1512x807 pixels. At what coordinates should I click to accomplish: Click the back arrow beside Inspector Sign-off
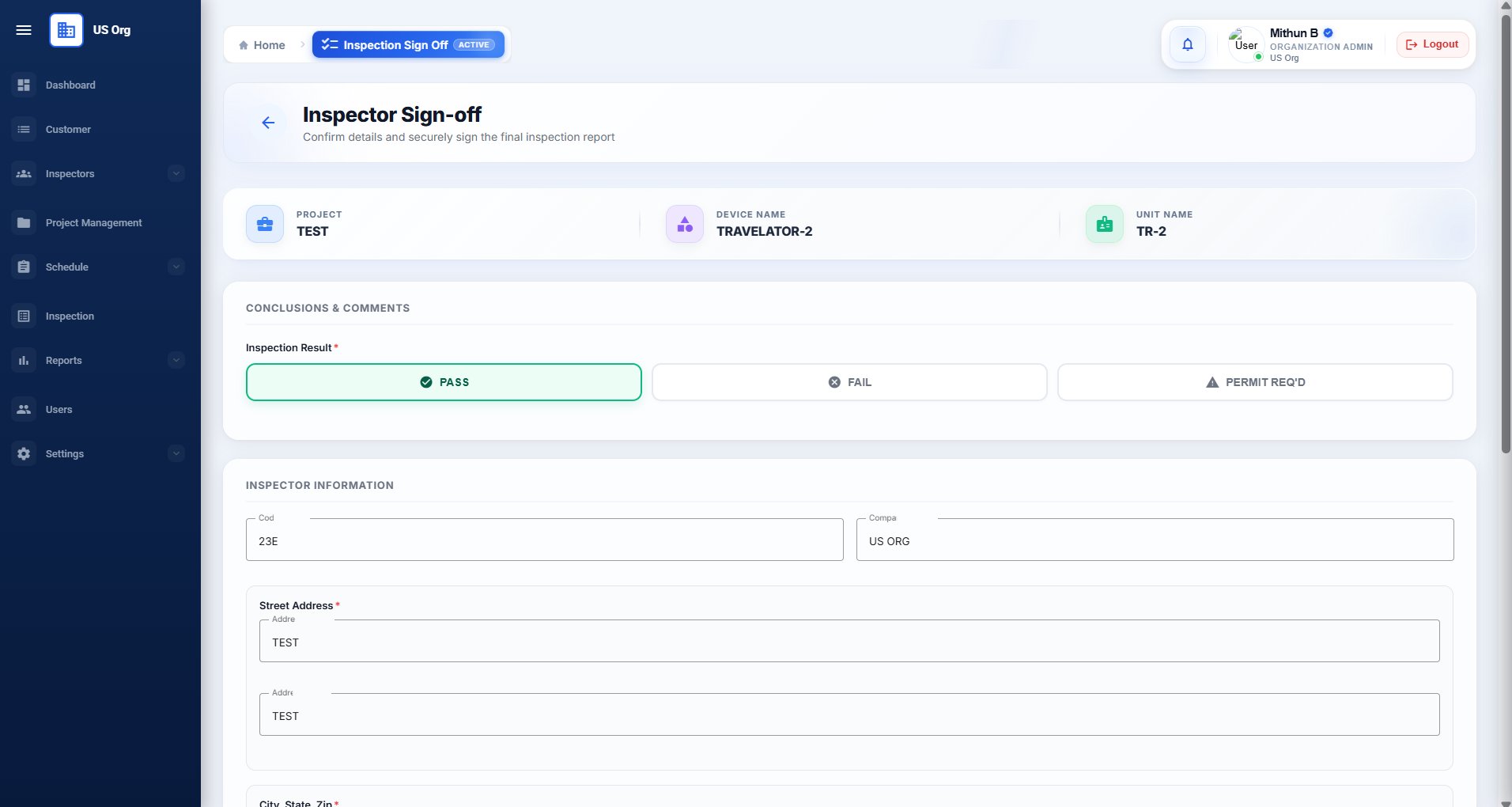tap(268, 123)
